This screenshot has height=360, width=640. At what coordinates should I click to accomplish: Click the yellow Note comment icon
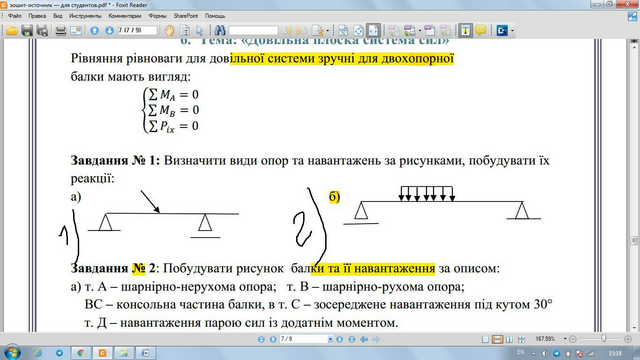click(x=480, y=30)
